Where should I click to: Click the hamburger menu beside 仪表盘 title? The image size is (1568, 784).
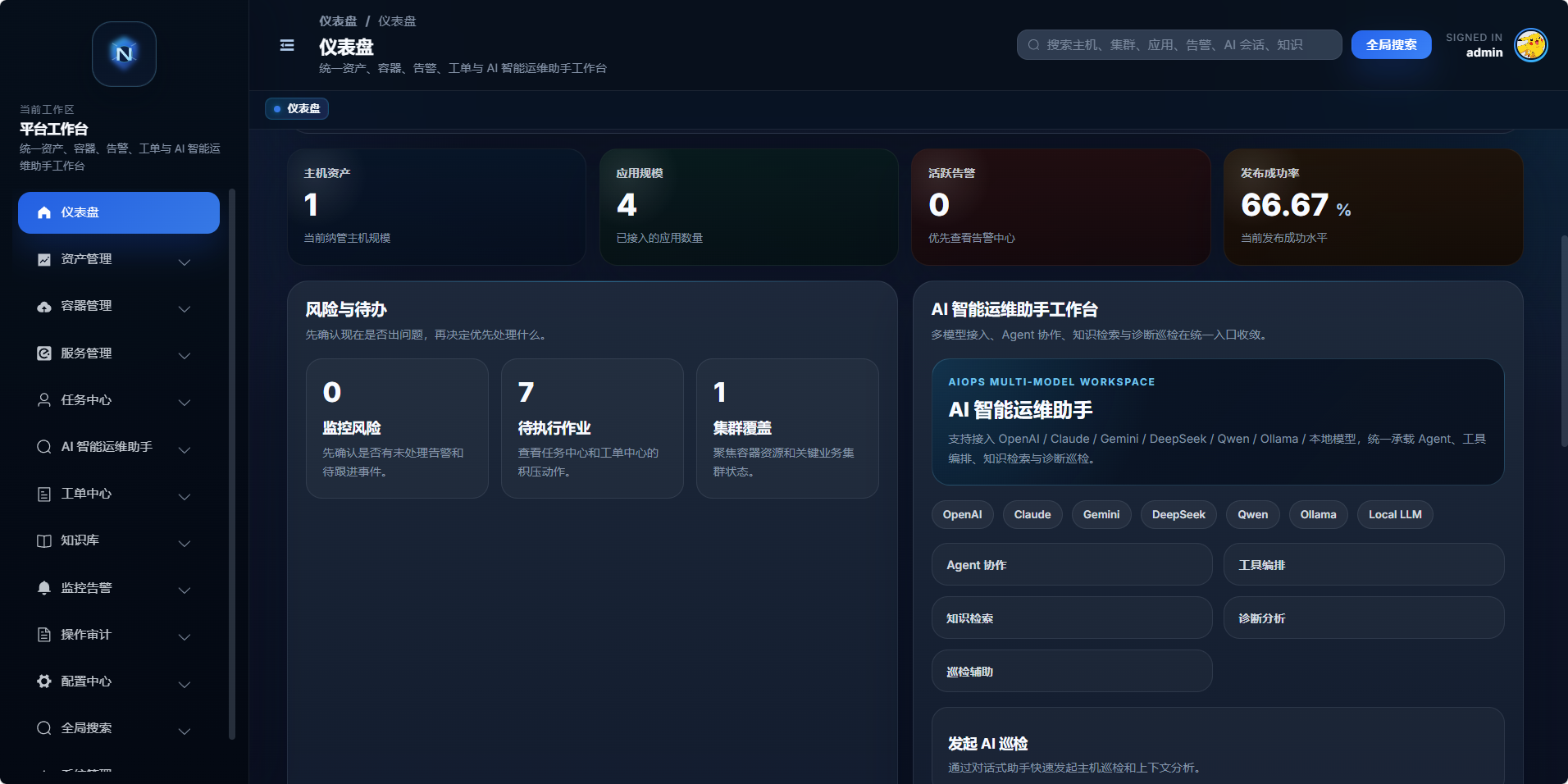286,45
